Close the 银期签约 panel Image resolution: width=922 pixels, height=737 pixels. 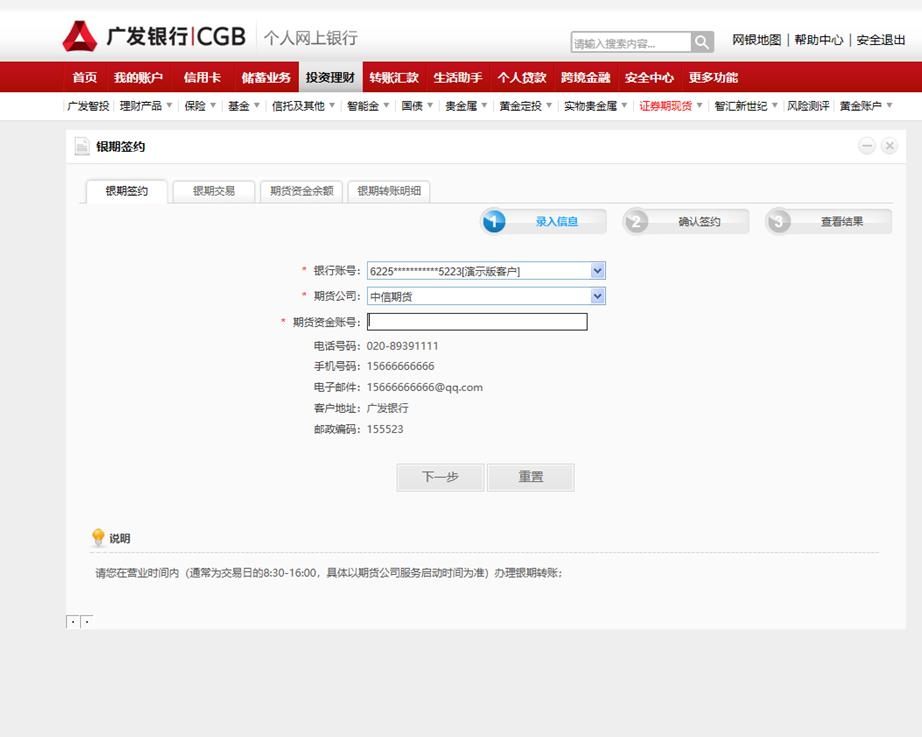click(889, 146)
